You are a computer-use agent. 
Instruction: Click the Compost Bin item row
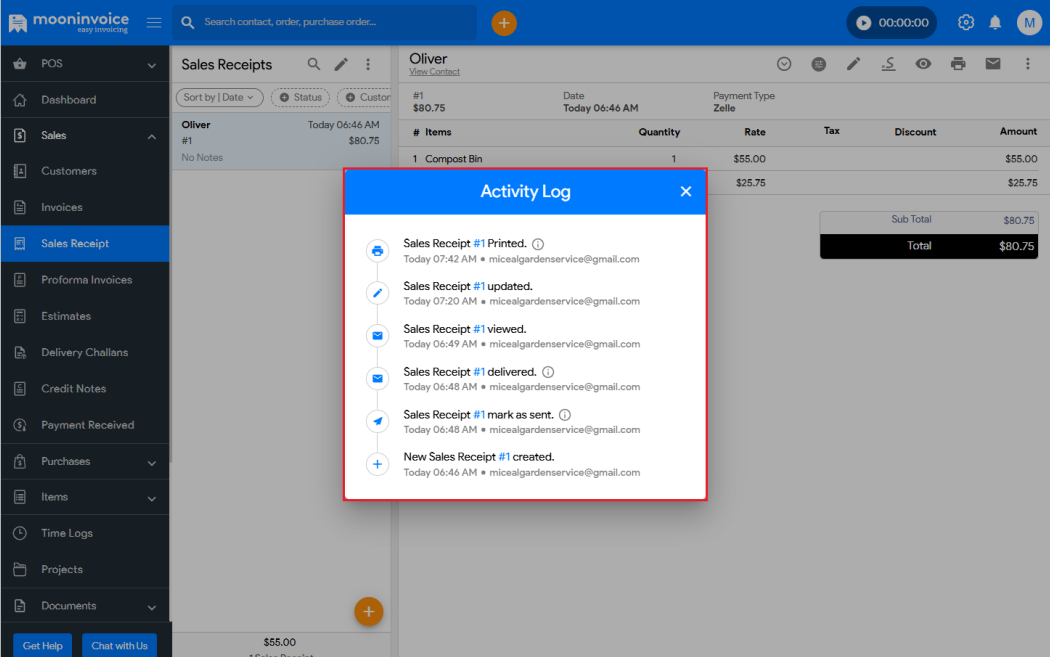point(725,159)
